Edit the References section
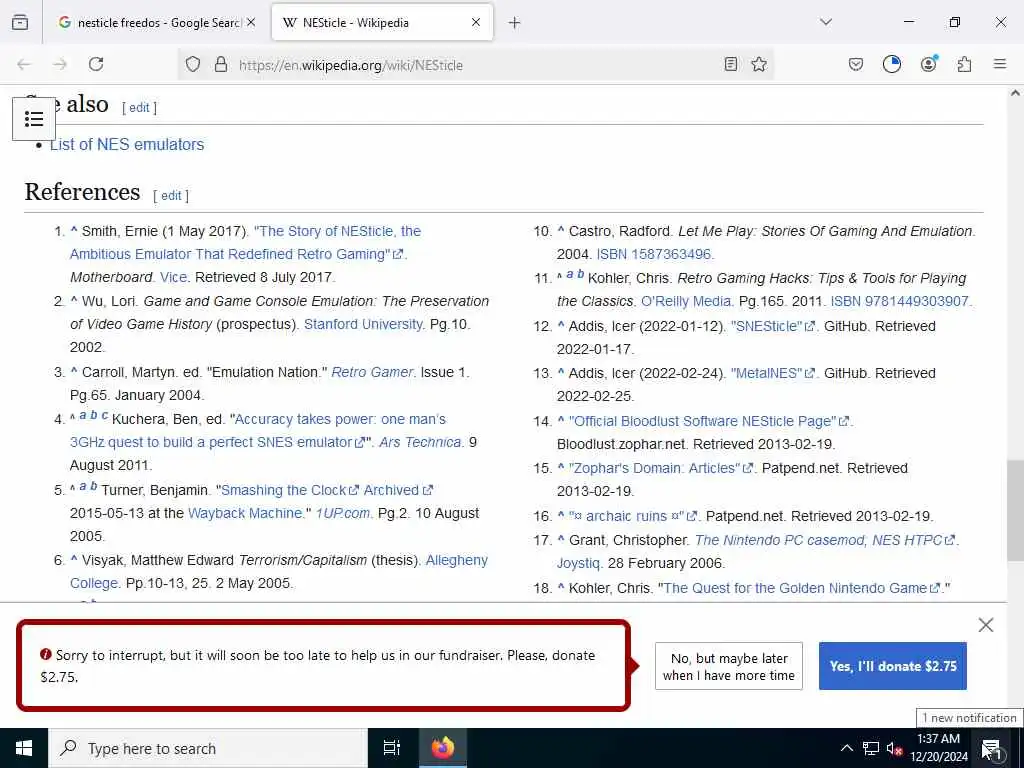Viewport: 1024px width, 768px height. point(171,196)
